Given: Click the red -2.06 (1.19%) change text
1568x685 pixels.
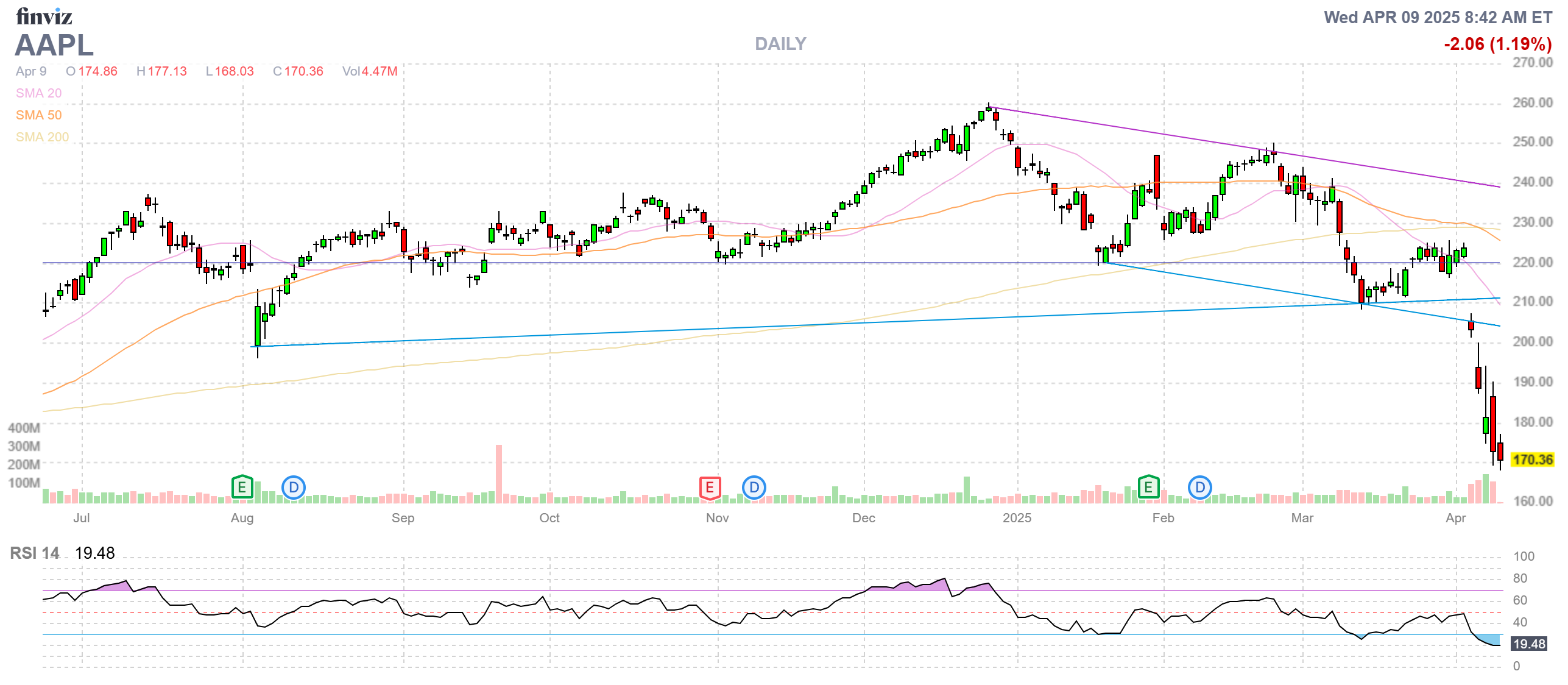Looking at the screenshot, I should coord(1497,44).
